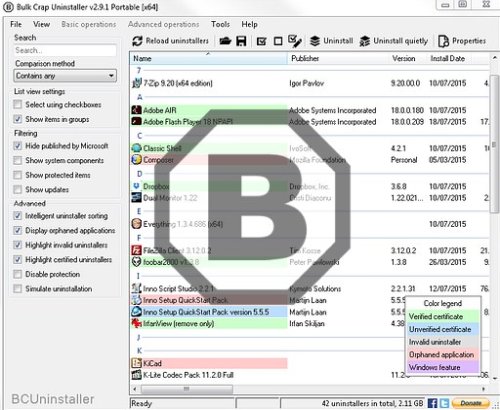Toggle Highlight invalid uninstallers

coord(17,245)
